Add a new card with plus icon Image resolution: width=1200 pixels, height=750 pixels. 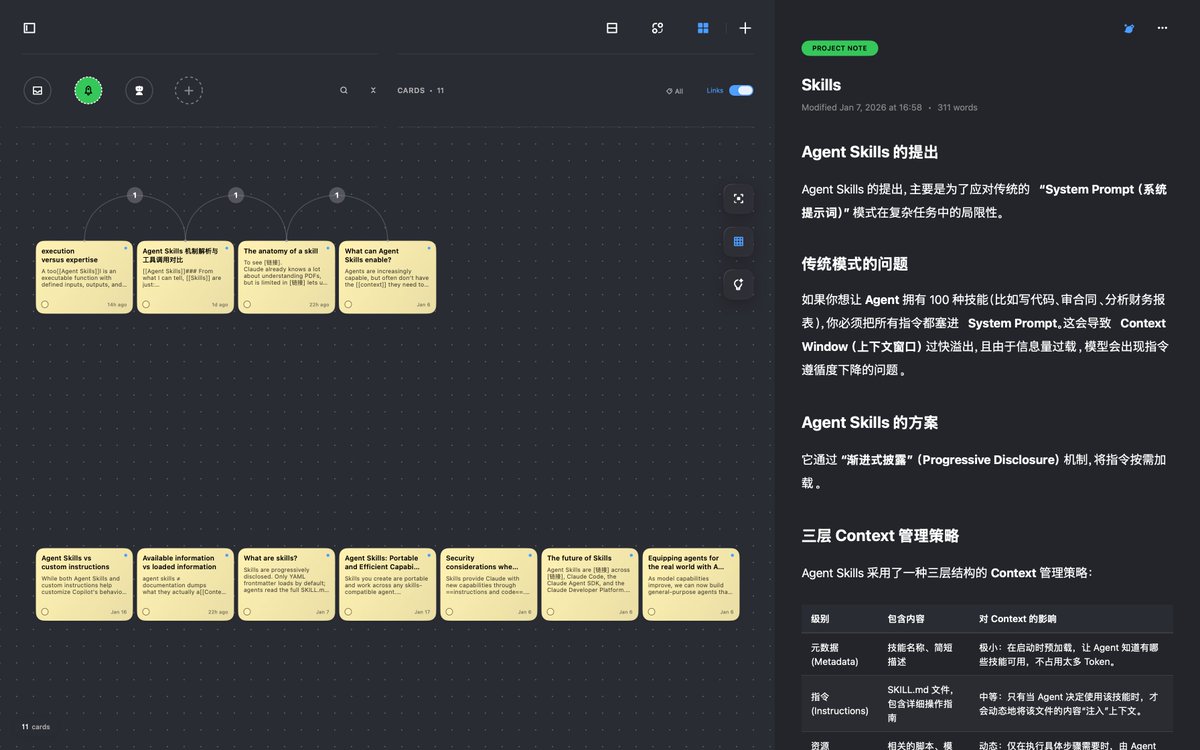[745, 28]
